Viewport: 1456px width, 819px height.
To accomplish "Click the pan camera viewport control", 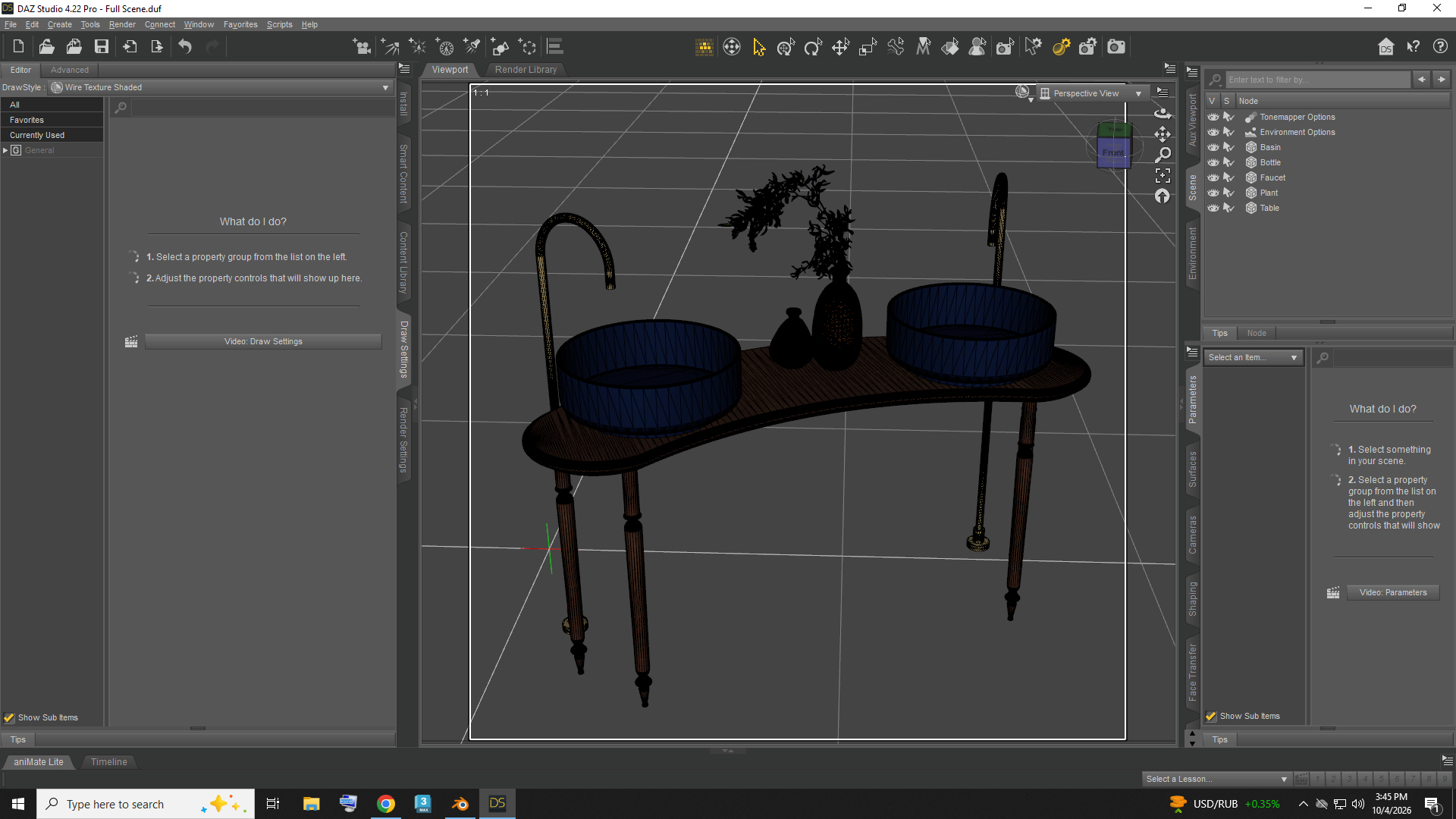I will 1163,134.
